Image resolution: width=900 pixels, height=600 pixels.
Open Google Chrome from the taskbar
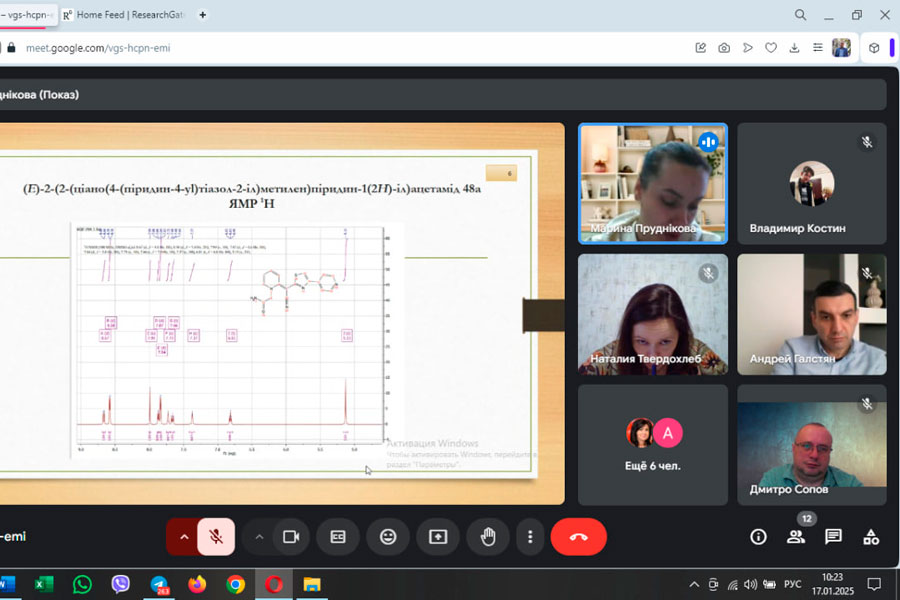point(235,584)
